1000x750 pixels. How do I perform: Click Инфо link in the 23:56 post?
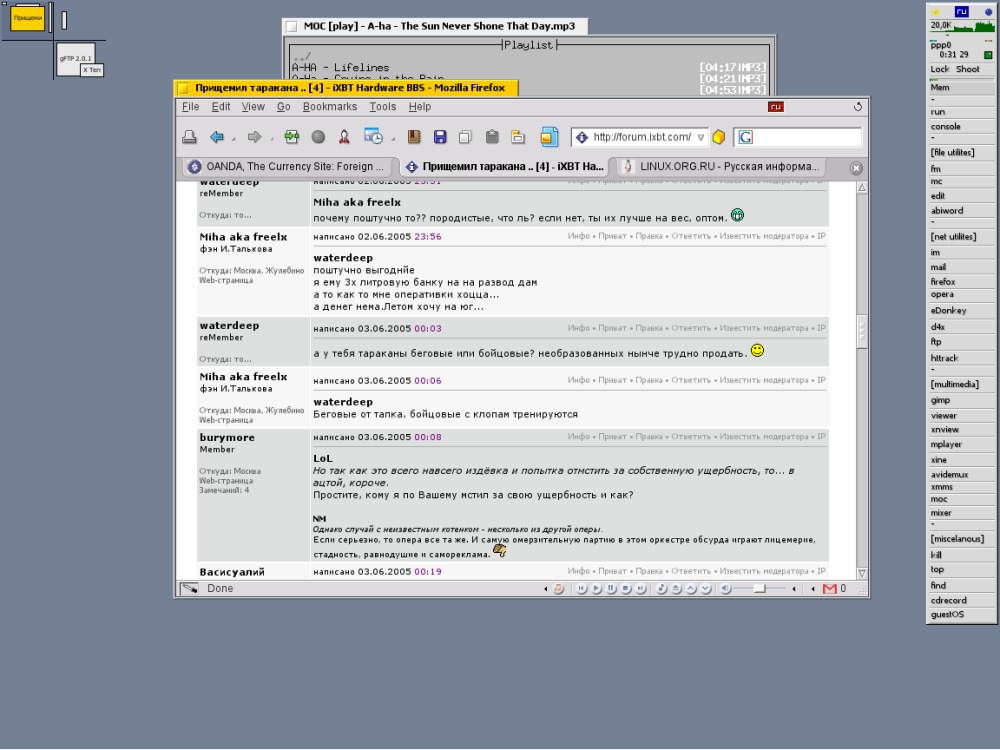tap(578, 236)
